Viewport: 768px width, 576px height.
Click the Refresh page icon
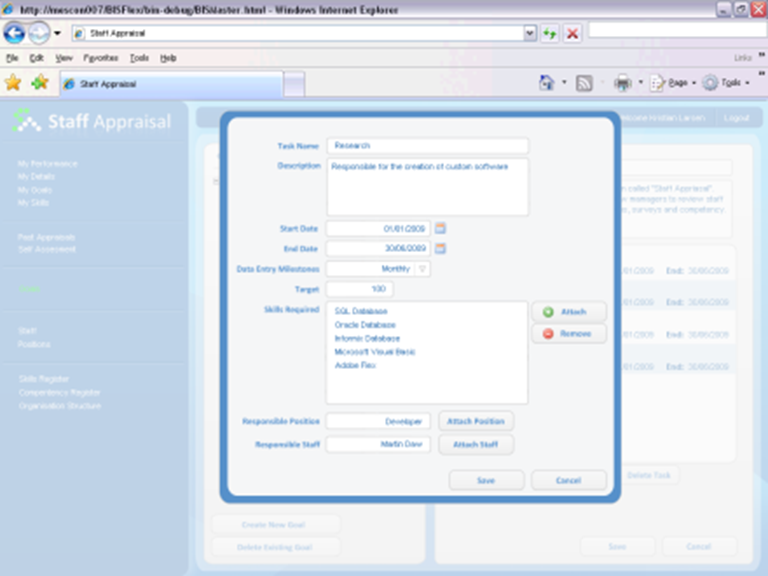pyautogui.click(x=550, y=33)
